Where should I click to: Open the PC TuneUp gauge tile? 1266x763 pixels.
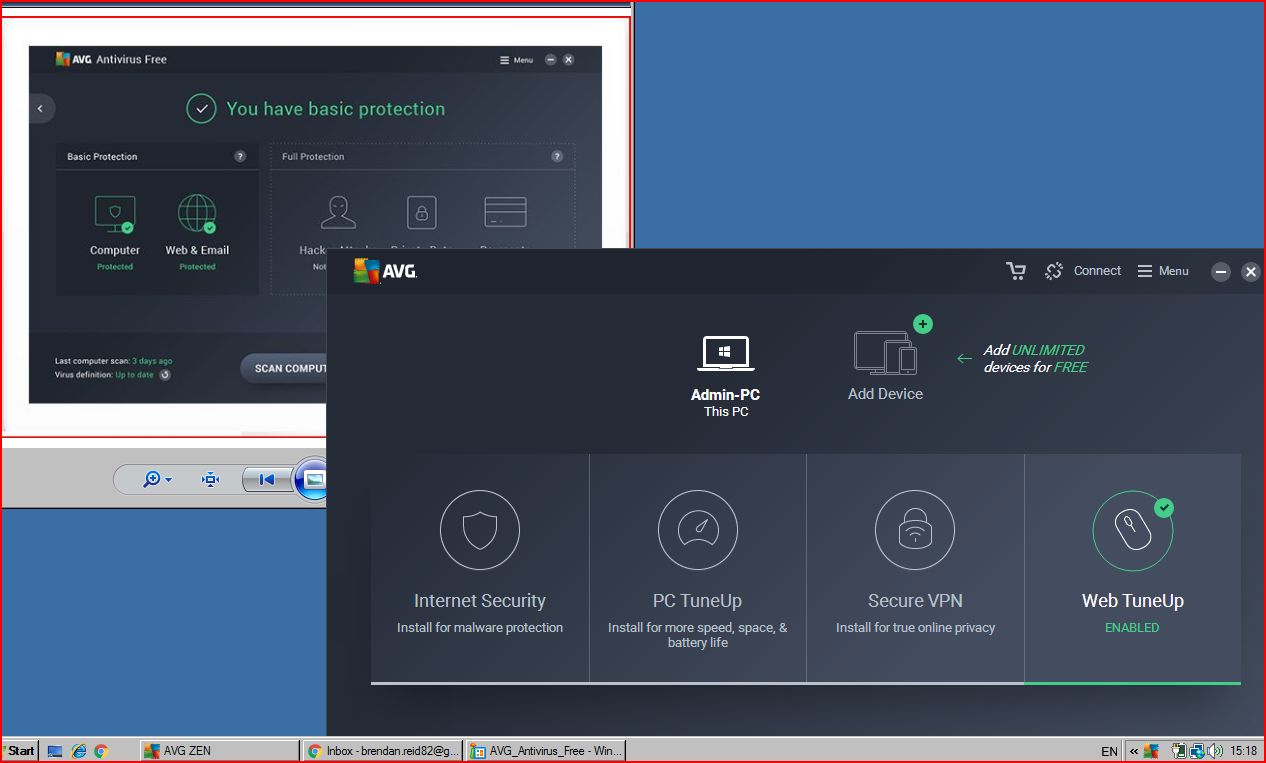pos(697,530)
